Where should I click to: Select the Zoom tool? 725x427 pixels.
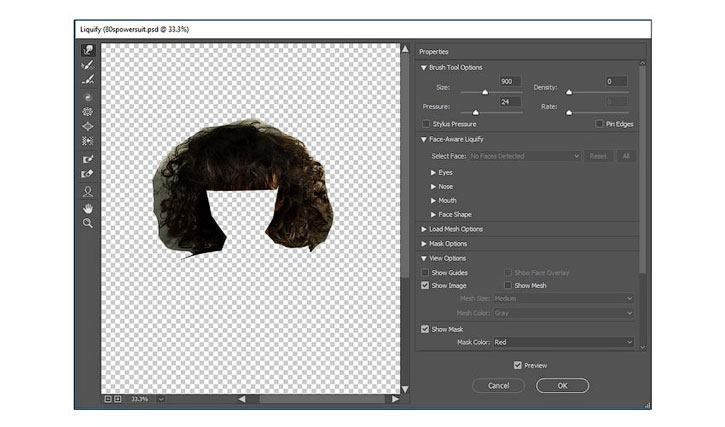(x=88, y=223)
